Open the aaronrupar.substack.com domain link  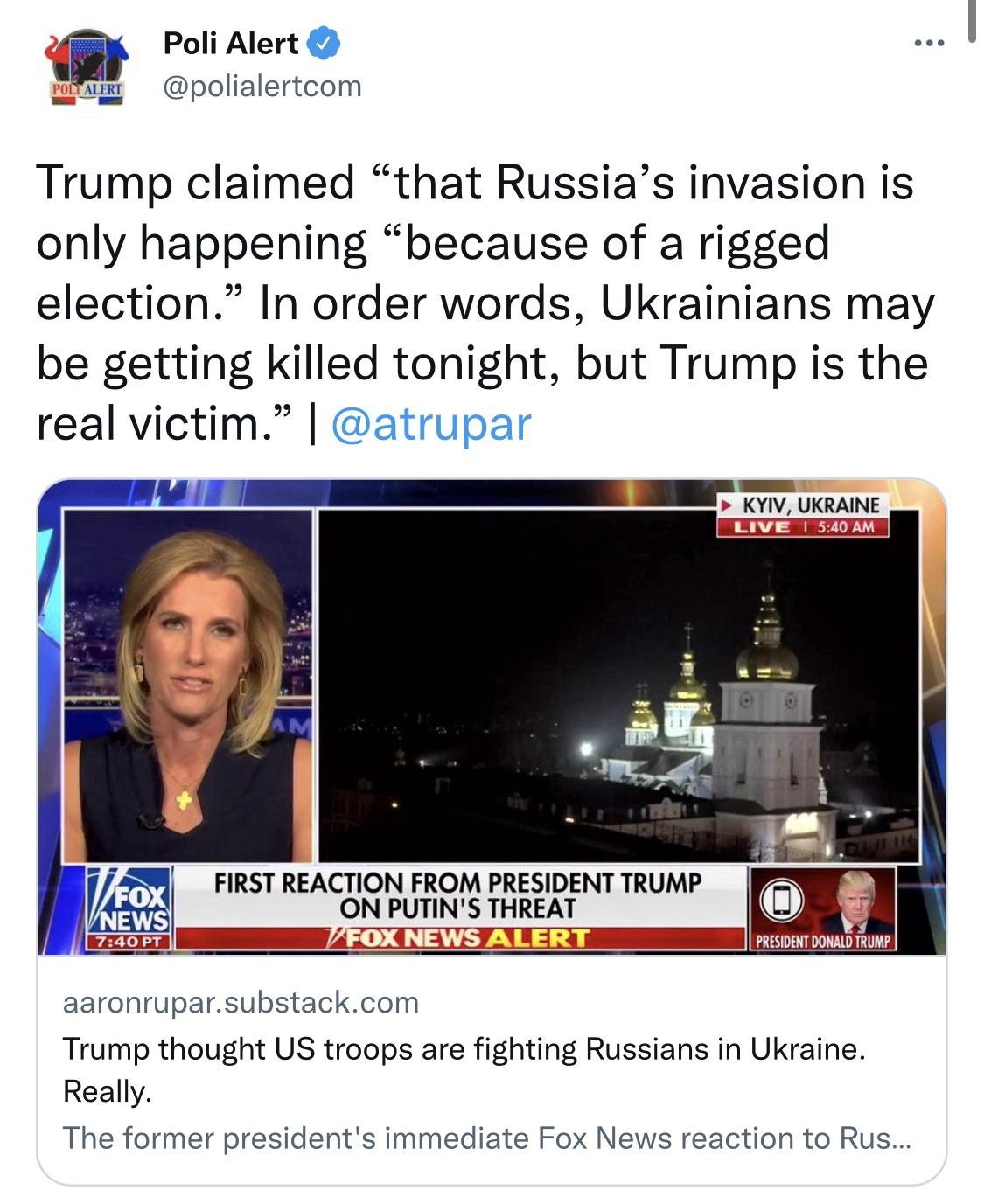[x=241, y=1002]
